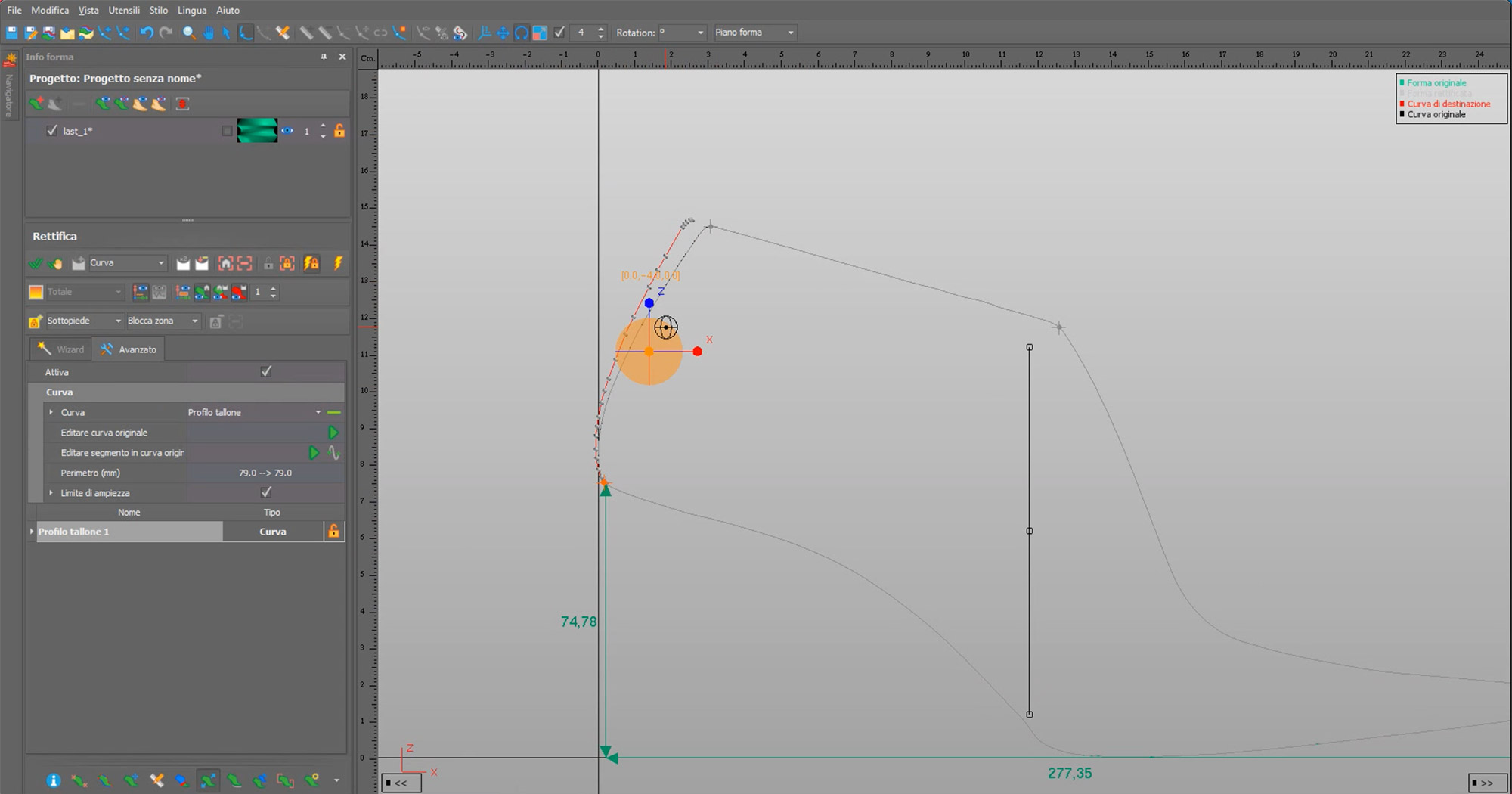Open the Piano forma dropdown
Viewport: 1512px width, 794px height.
[x=754, y=33]
